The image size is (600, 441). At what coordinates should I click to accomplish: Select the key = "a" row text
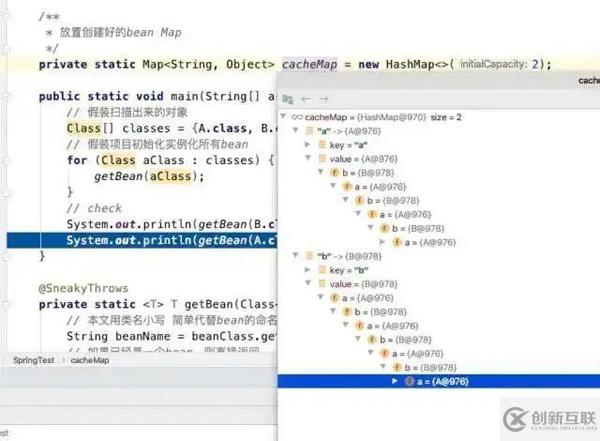[x=348, y=145]
